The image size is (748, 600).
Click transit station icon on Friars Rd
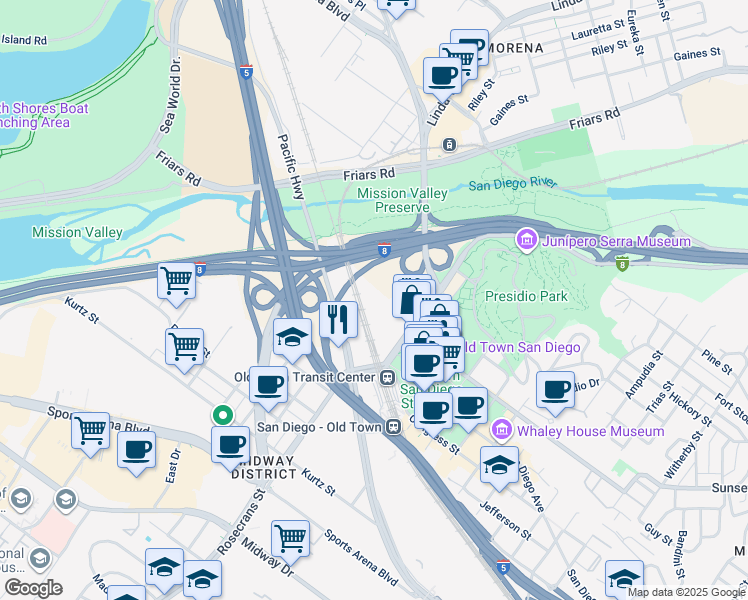pos(449,145)
